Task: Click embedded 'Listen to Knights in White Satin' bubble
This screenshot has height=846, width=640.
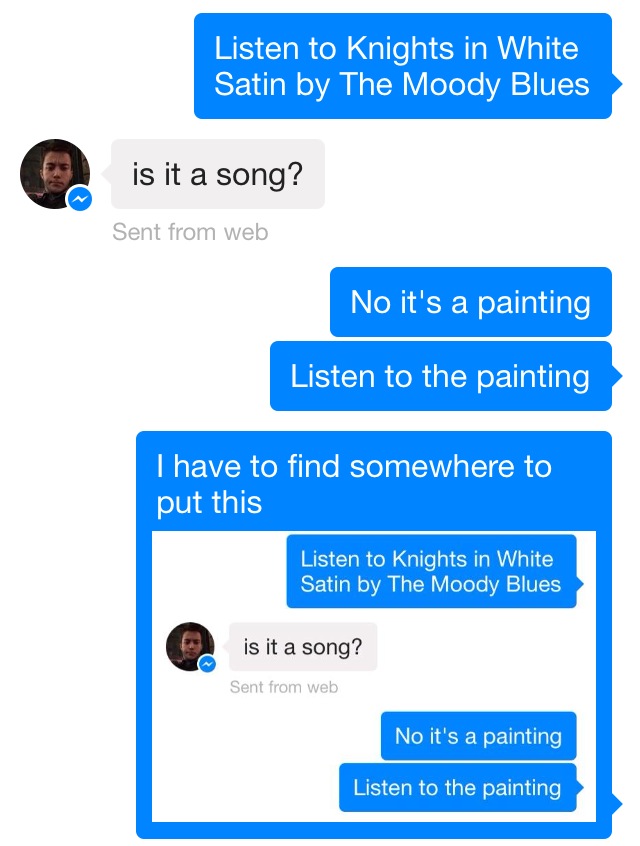Action: point(431,571)
